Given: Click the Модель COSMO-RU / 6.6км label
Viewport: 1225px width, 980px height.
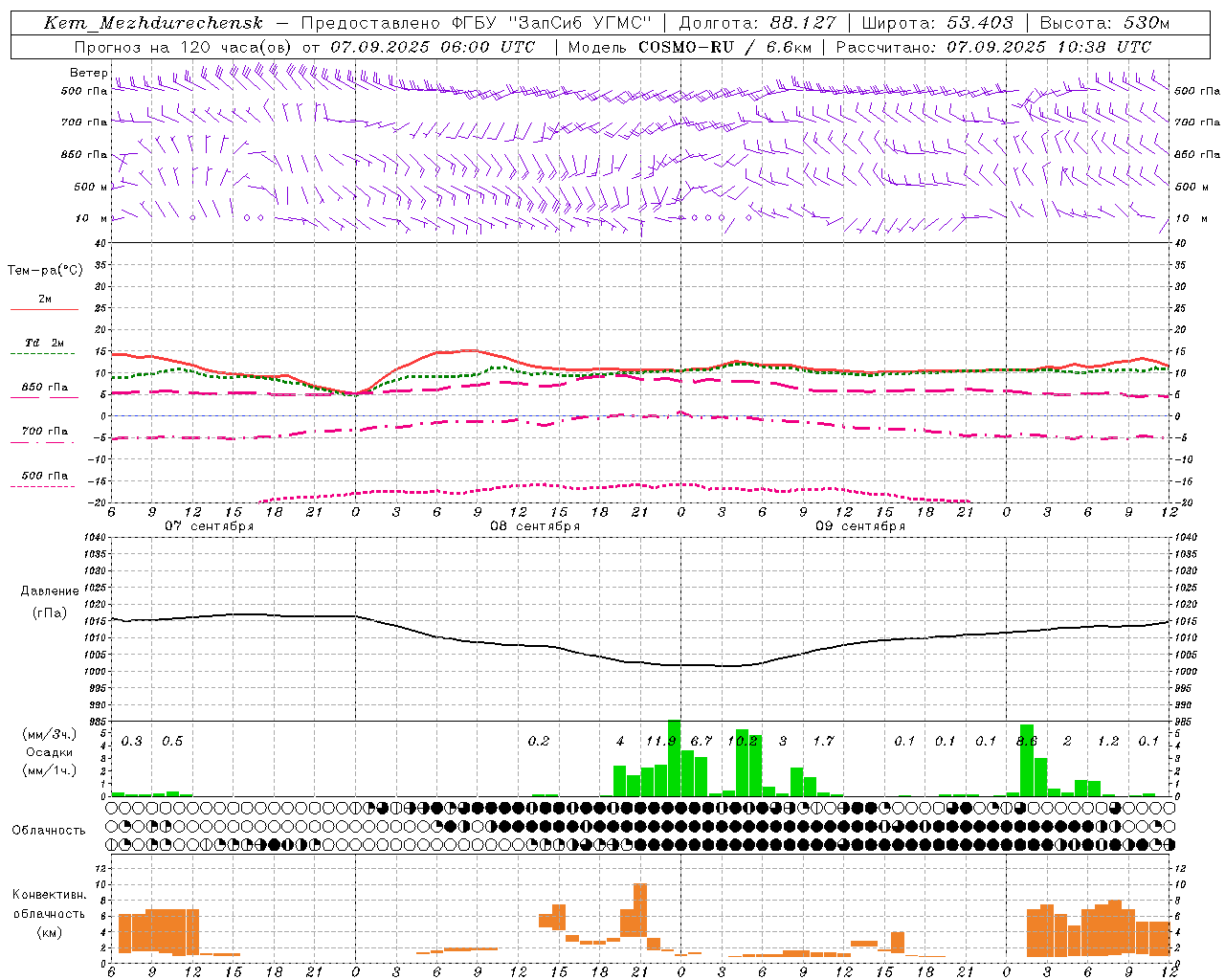Looking at the screenshot, I should [689, 47].
